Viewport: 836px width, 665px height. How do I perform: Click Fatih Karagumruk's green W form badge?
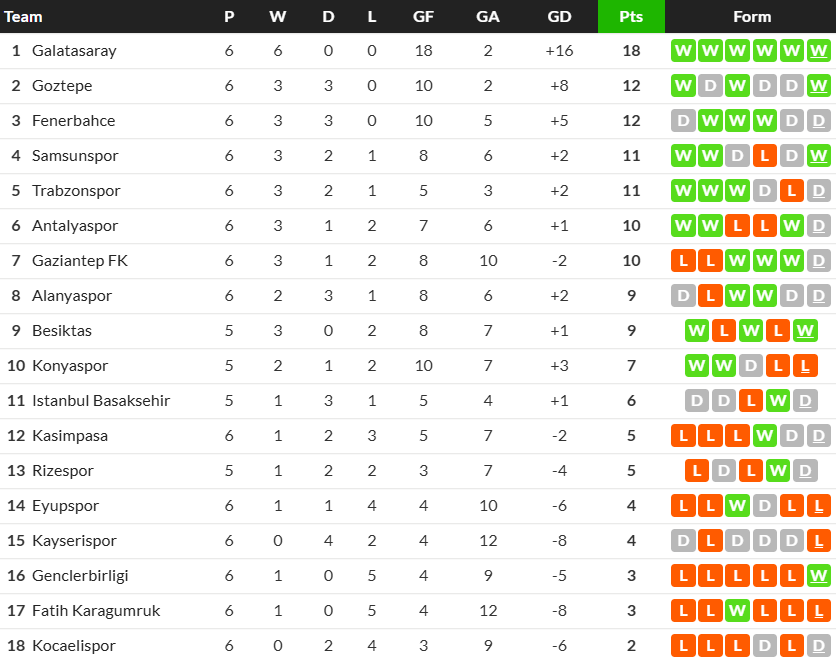[x=737, y=611]
